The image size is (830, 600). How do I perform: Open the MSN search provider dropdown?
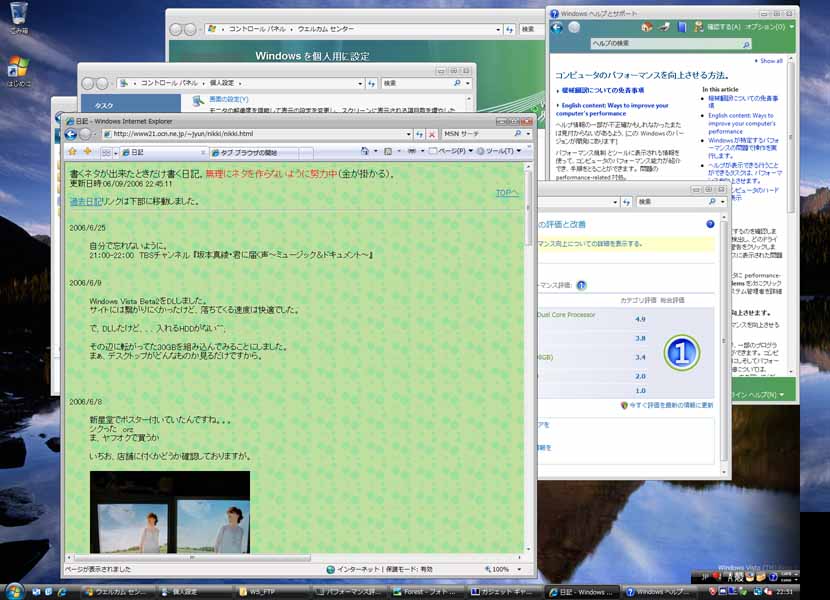tap(528, 134)
